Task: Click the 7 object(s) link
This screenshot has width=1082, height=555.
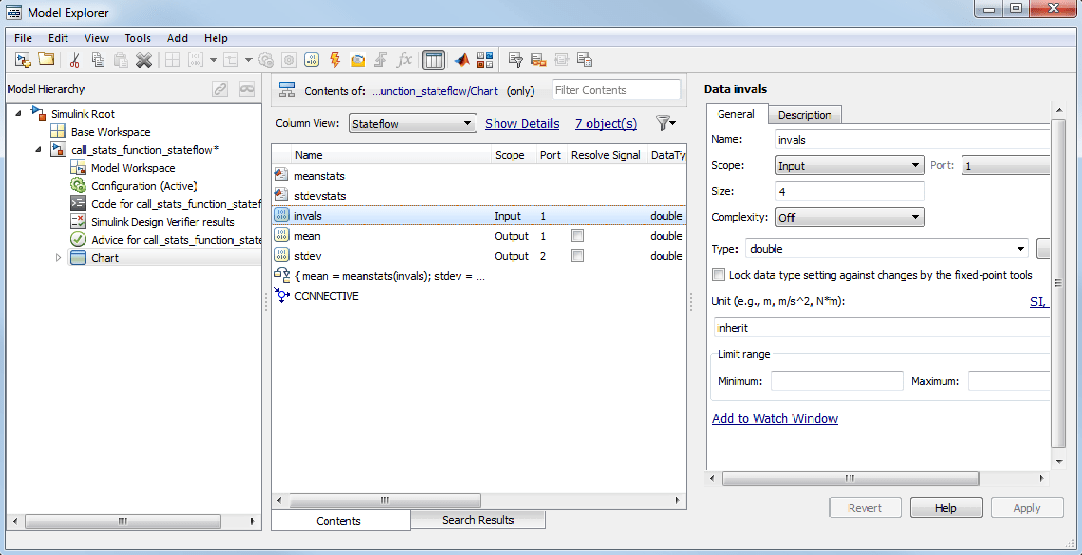Action: (606, 124)
